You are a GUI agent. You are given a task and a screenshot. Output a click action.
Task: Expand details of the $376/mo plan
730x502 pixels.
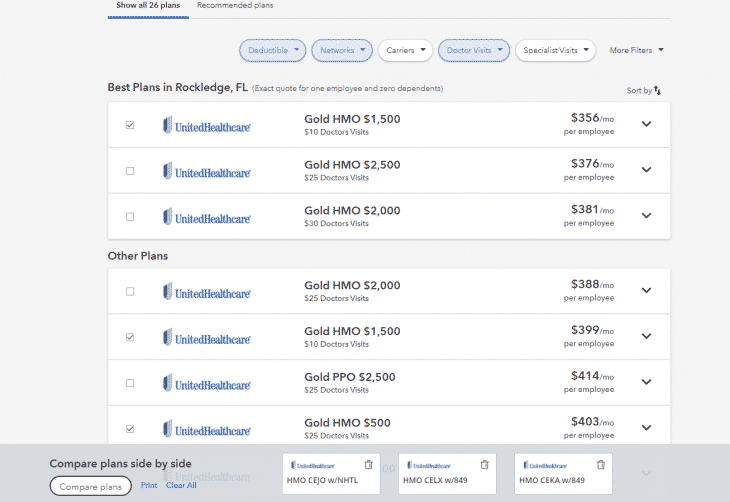point(646,170)
